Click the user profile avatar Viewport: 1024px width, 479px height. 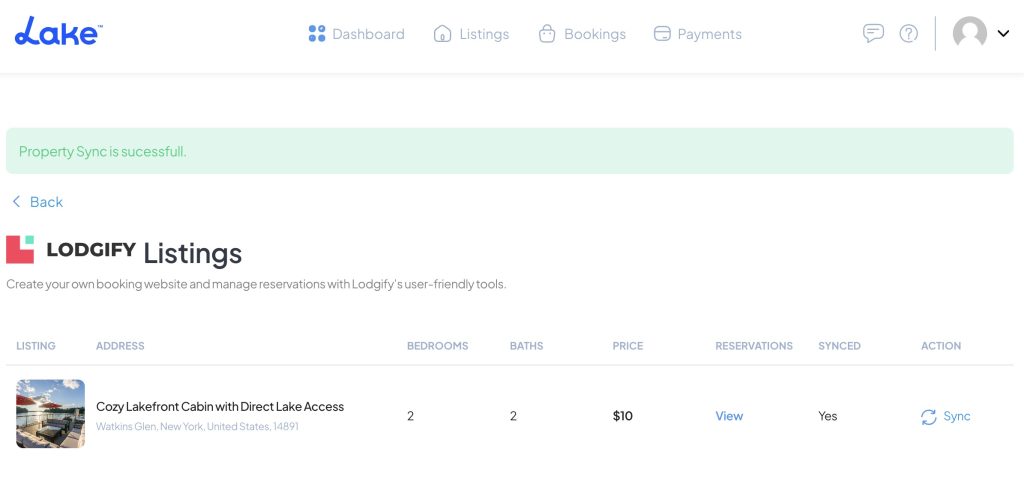click(x=969, y=33)
